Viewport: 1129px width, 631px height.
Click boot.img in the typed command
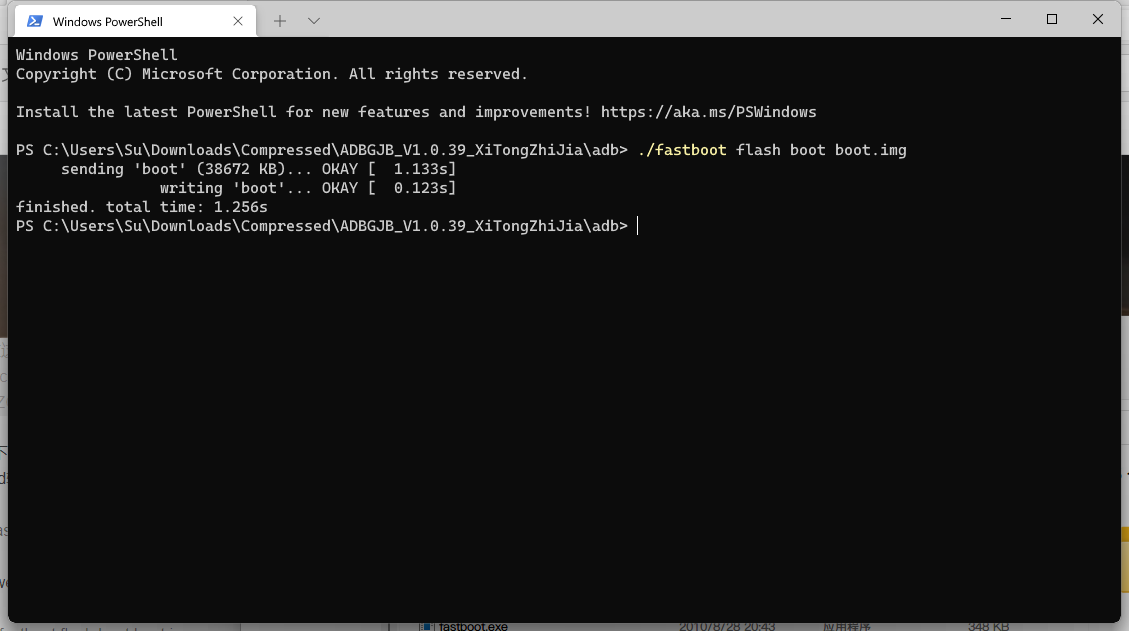(871, 150)
